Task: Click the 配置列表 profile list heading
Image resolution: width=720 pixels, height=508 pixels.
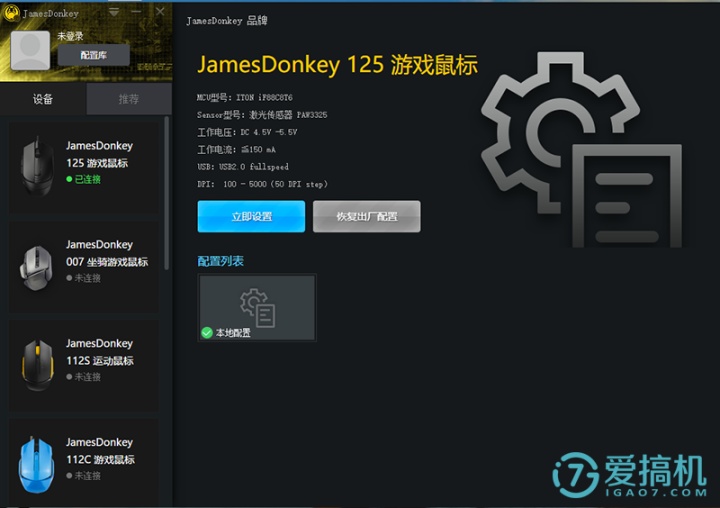Action: pos(220,261)
